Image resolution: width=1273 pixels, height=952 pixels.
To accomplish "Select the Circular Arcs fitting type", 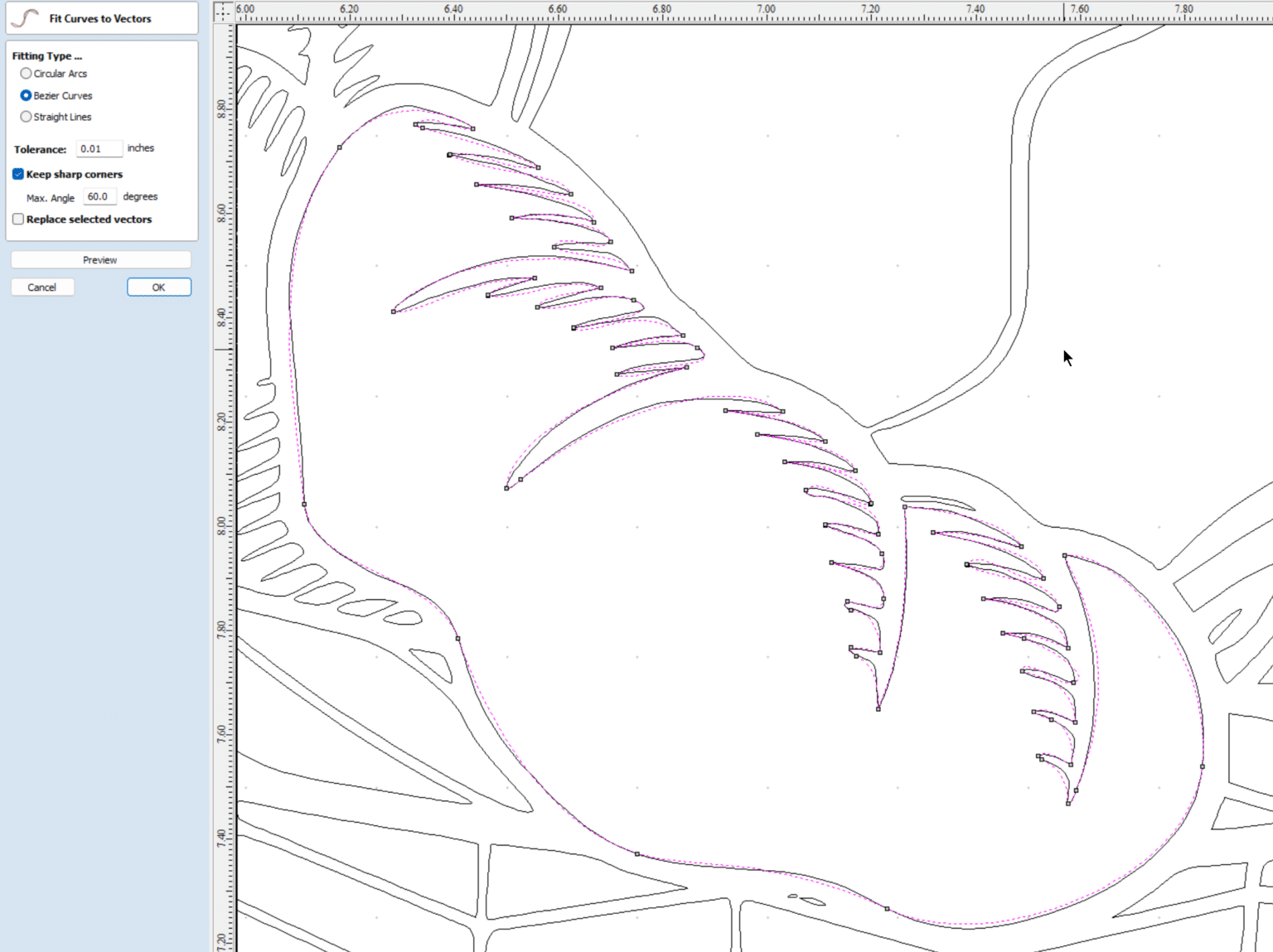I will 26,74.
